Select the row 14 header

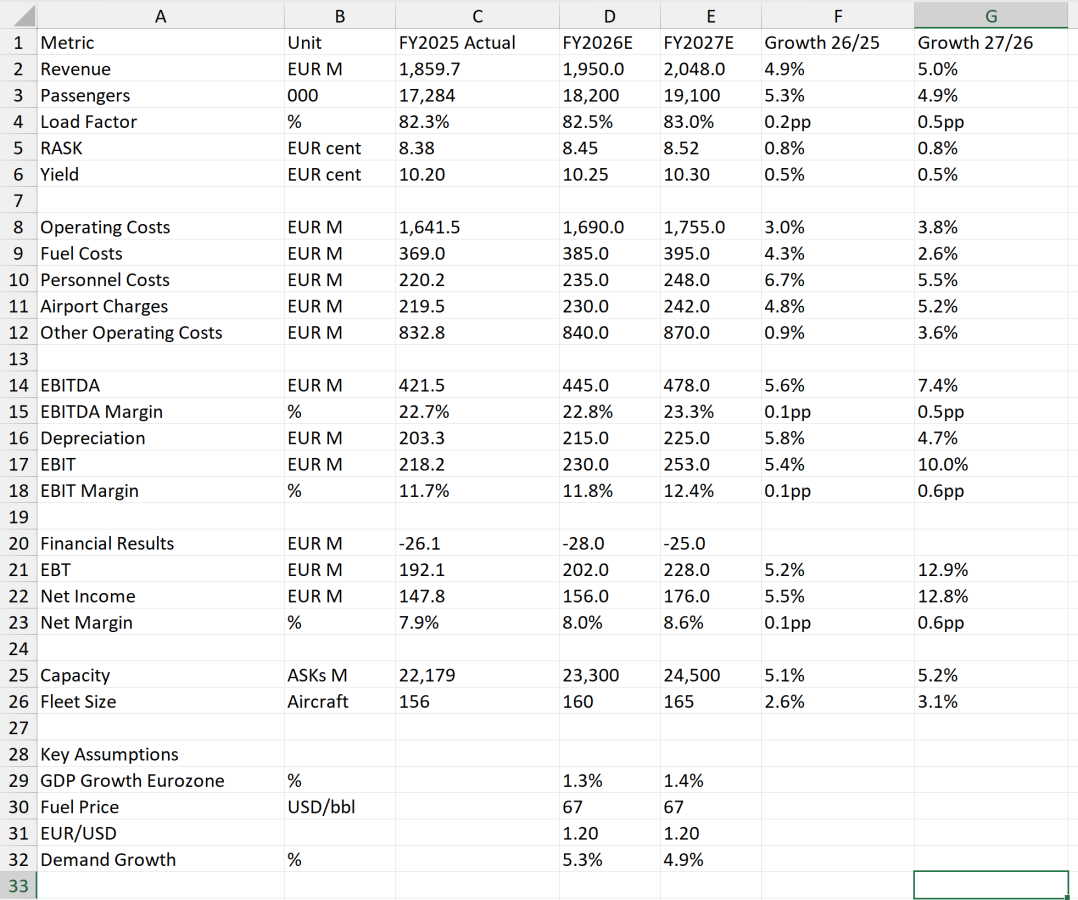[18, 385]
